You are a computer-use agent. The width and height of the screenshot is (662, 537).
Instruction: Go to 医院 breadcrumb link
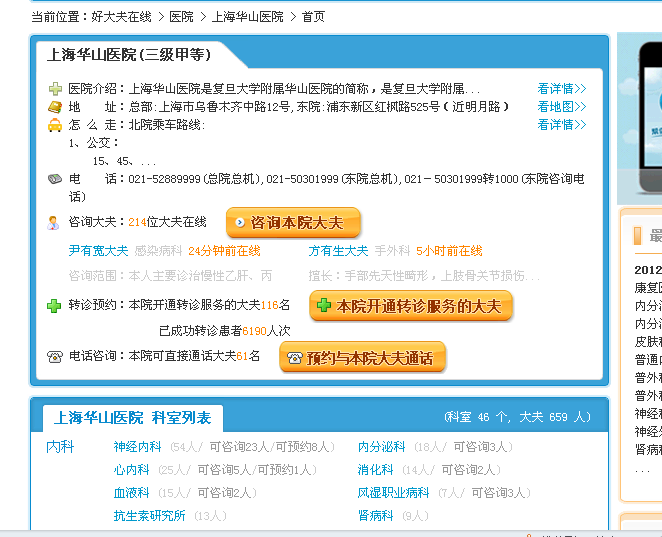coord(182,17)
